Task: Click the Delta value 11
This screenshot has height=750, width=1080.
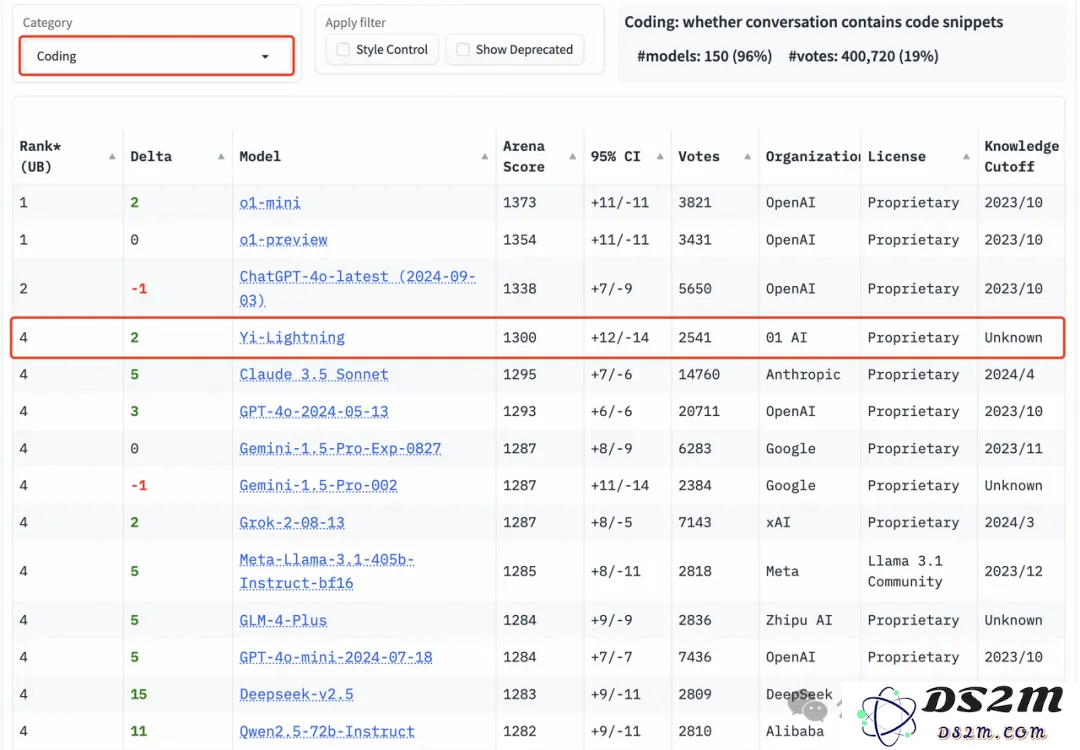Action: [138, 731]
